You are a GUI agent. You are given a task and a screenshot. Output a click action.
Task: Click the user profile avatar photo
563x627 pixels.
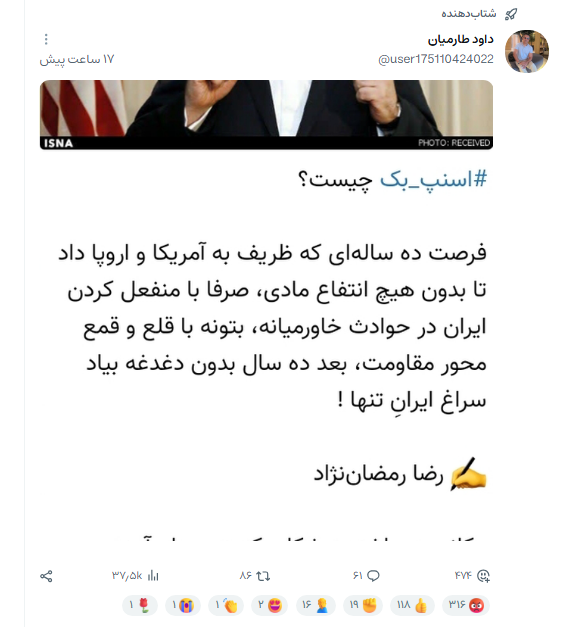click(527, 51)
